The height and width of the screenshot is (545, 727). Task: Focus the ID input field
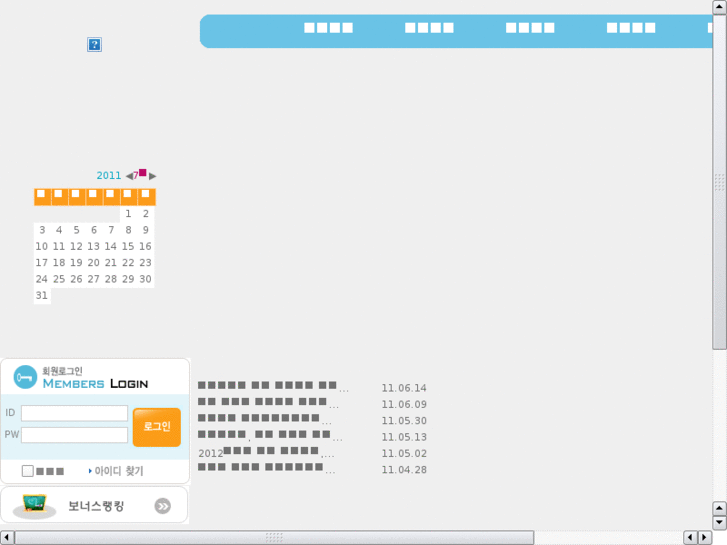pyautogui.click(x=74, y=413)
